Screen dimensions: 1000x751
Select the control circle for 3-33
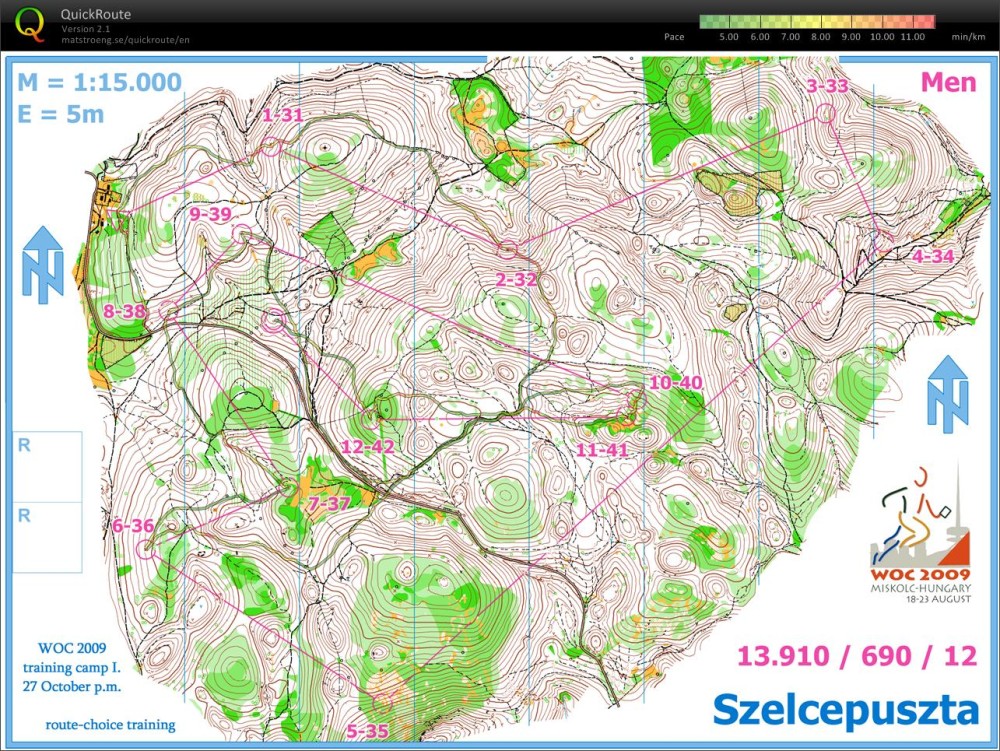[x=825, y=112]
